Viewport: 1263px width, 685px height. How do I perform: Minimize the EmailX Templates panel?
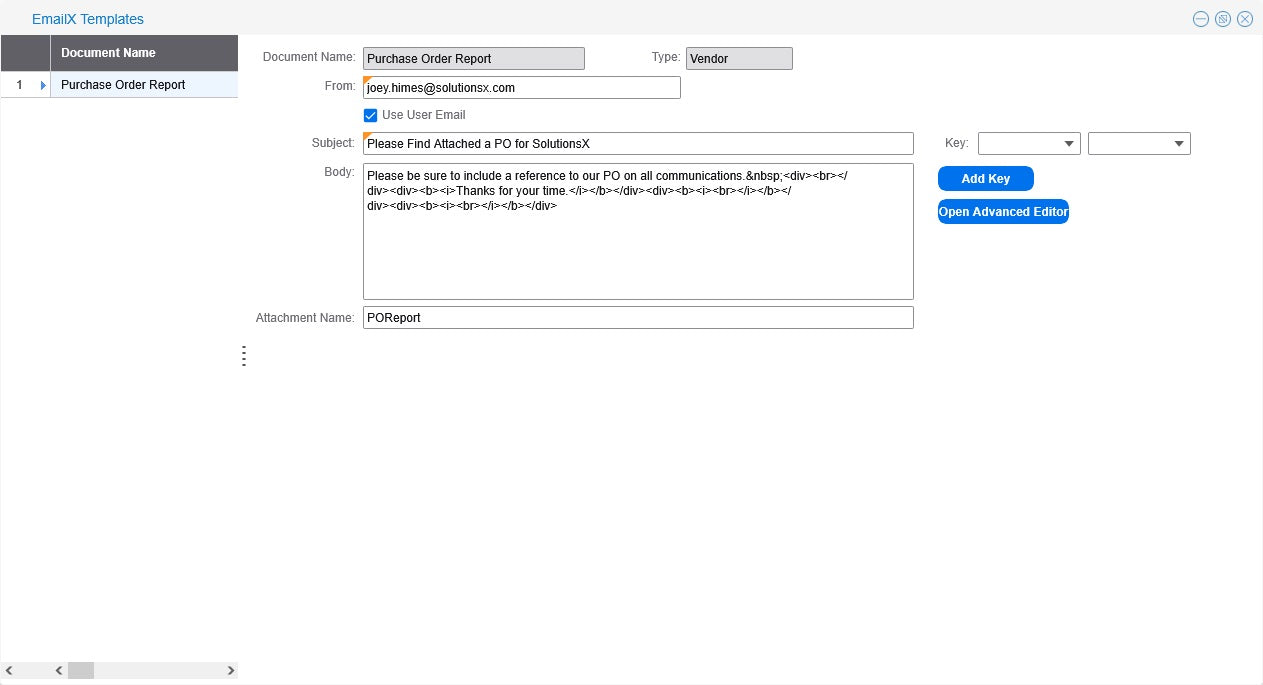tap(1200, 19)
